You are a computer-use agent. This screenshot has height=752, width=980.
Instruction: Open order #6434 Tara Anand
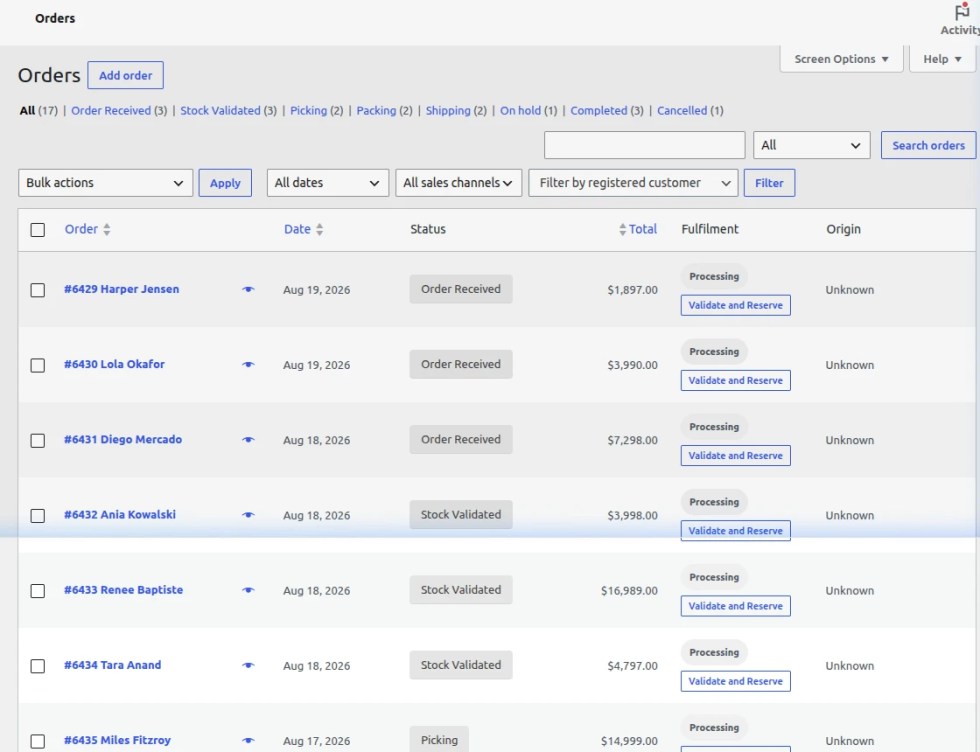[x=112, y=665]
